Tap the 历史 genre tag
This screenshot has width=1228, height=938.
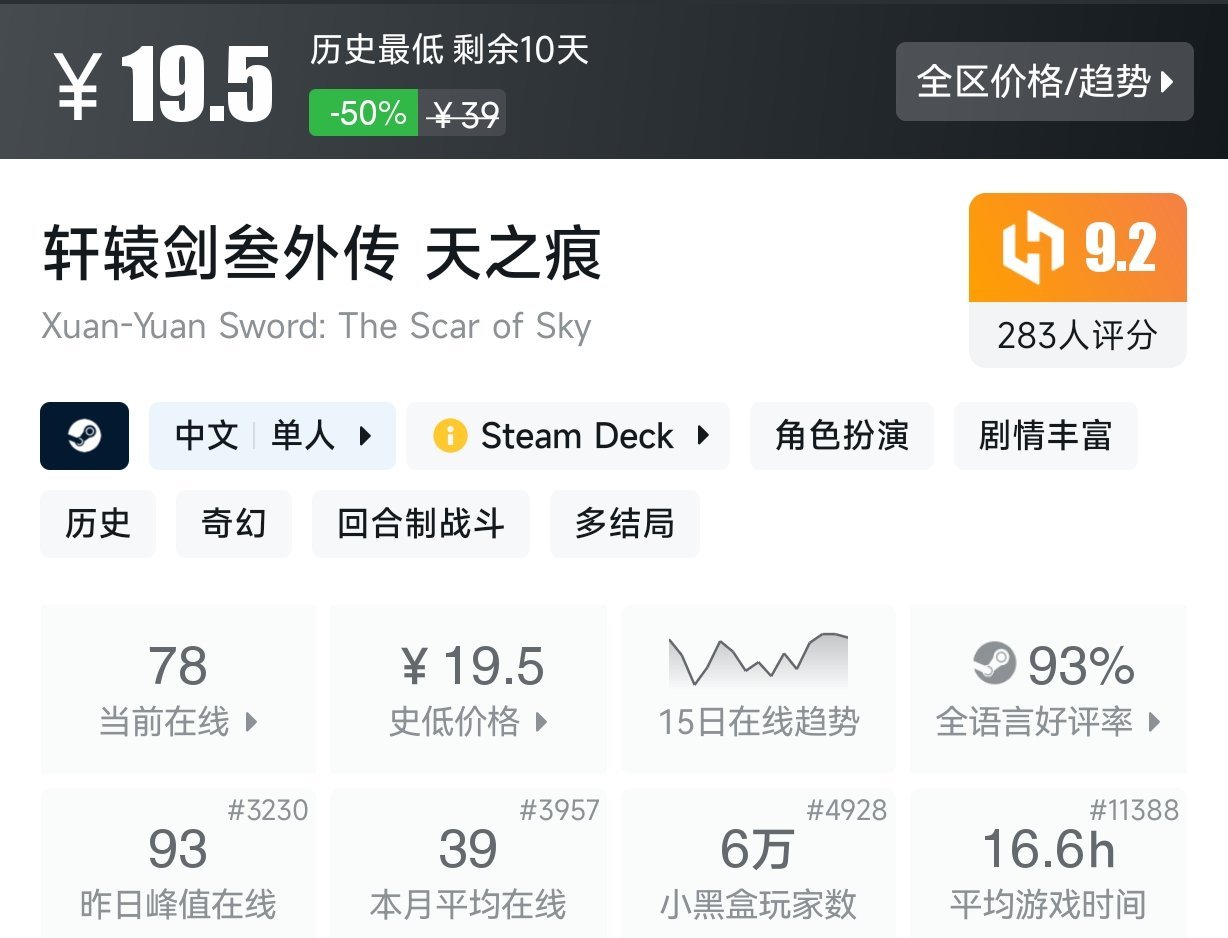[x=98, y=524]
